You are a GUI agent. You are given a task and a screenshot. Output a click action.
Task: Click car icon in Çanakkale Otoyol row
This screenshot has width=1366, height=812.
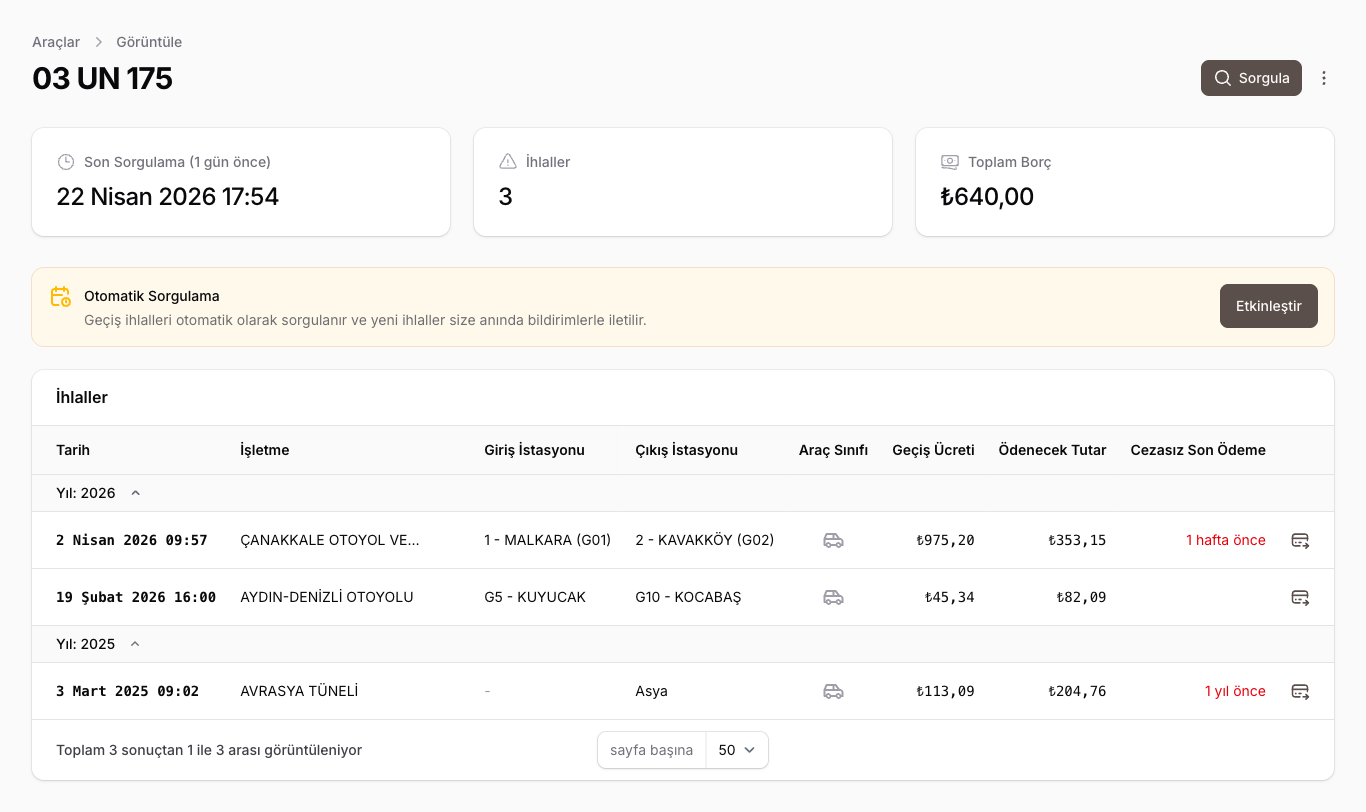[833, 540]
